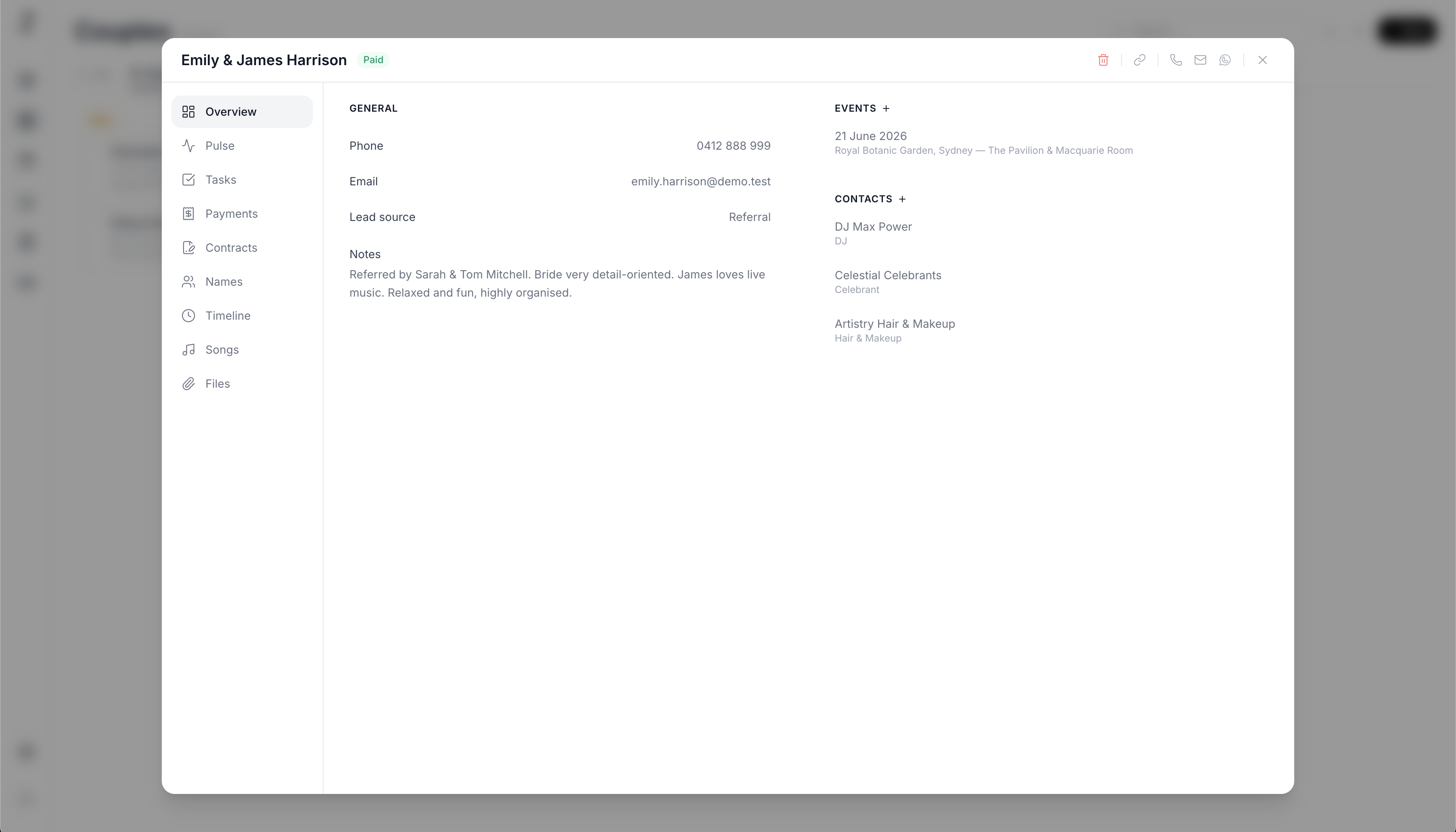Go to the Payments tab
The image size is (1456, 832).
point(242,214)
